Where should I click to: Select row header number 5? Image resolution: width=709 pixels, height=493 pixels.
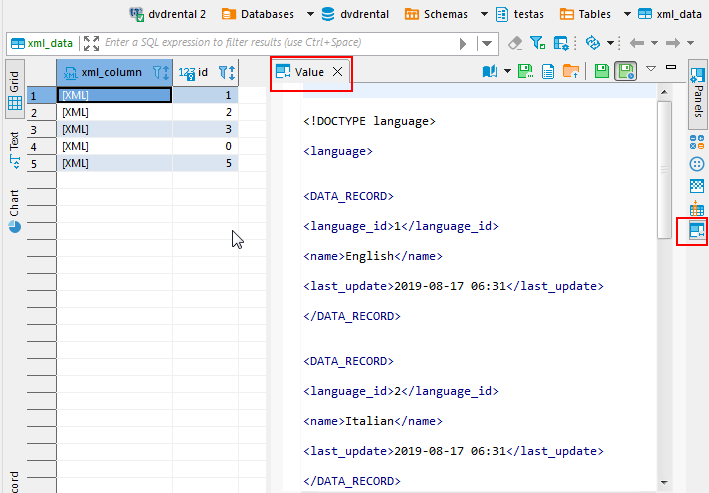(x=42, y=163)
